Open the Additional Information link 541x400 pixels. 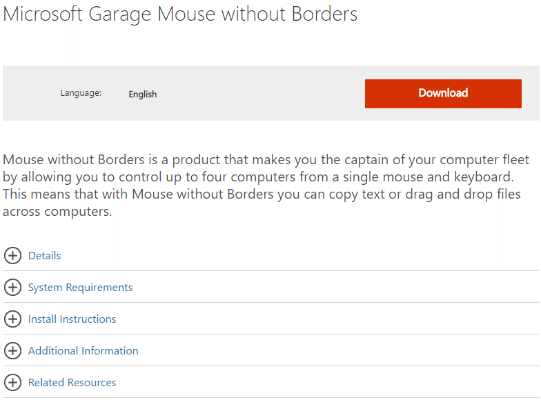83,351
